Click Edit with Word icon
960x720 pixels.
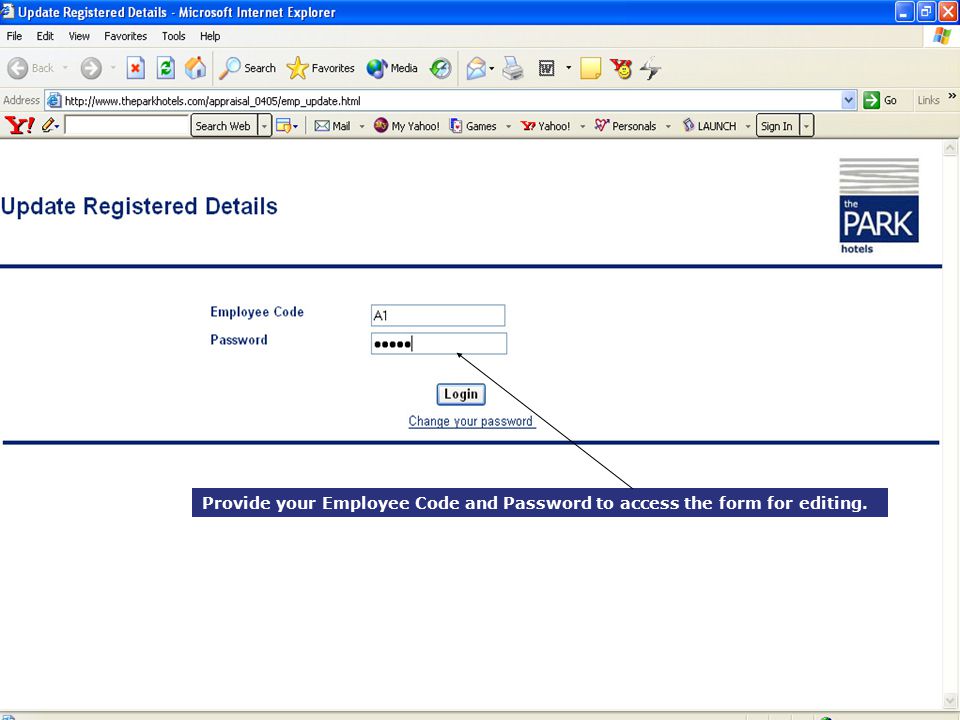tap(546, 68)
